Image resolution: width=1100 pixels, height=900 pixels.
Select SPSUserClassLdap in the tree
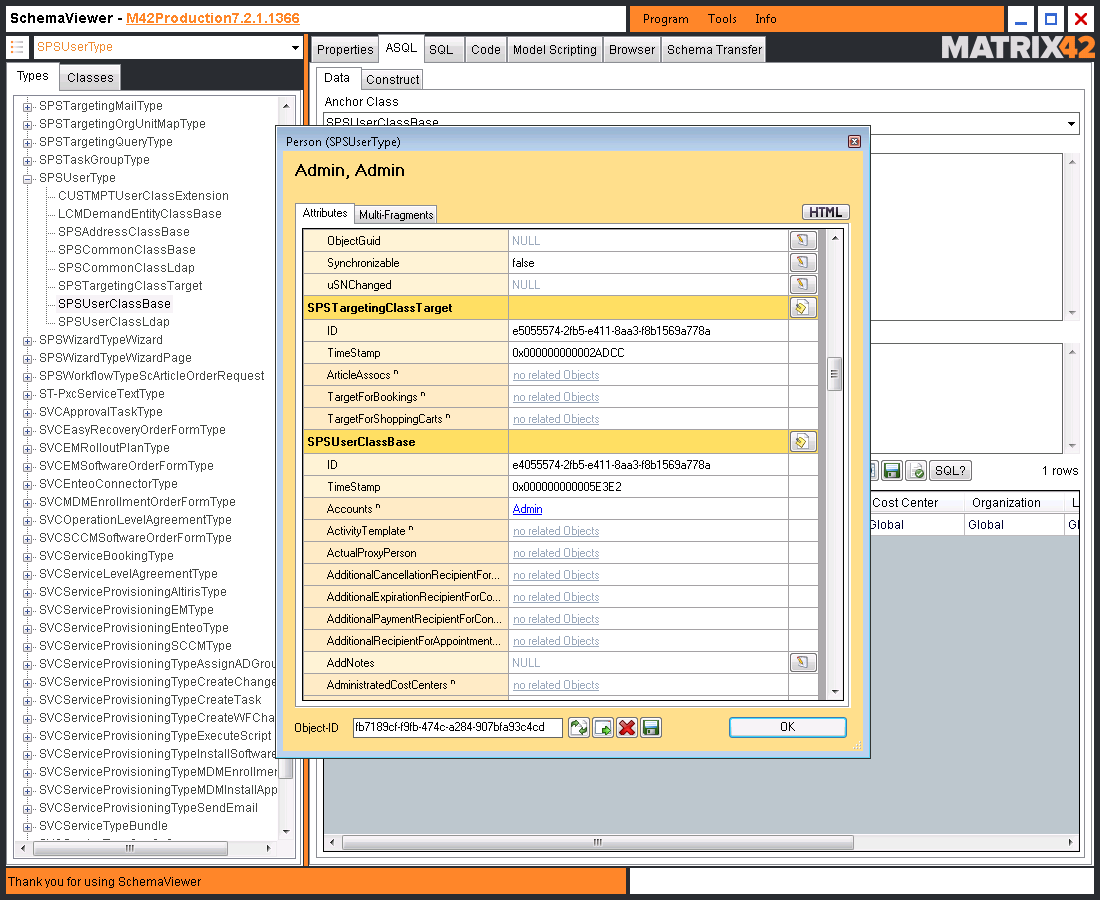tap(114, 322)
